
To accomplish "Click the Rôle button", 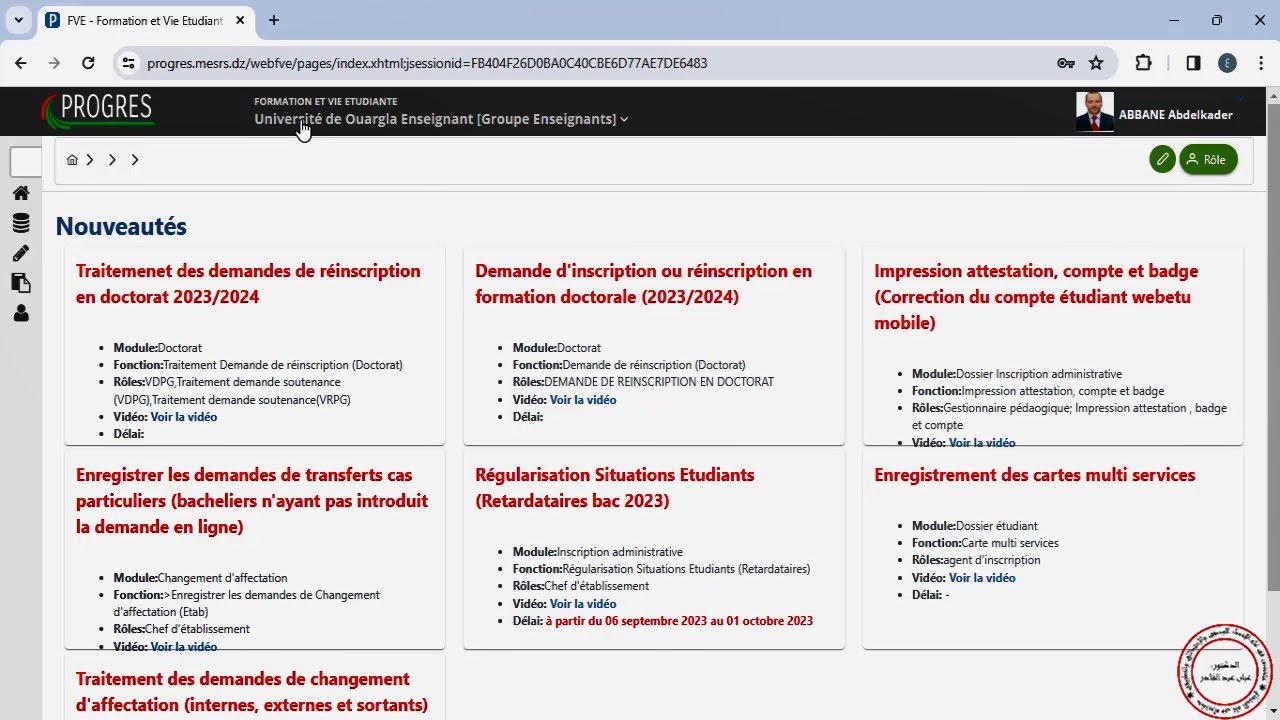I will click(1208, 159).
